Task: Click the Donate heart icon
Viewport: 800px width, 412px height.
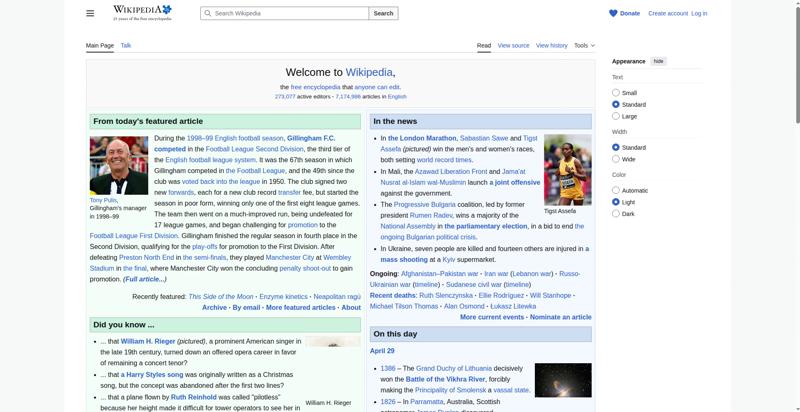Action: pos(613,13)
